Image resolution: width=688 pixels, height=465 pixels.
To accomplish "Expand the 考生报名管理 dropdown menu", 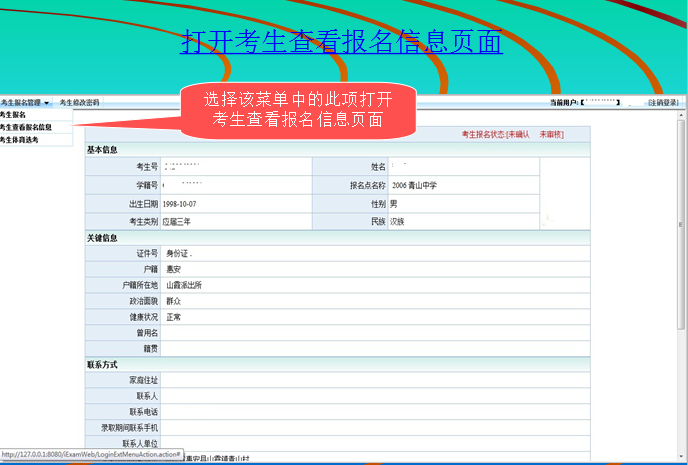I will coord(25,103).
